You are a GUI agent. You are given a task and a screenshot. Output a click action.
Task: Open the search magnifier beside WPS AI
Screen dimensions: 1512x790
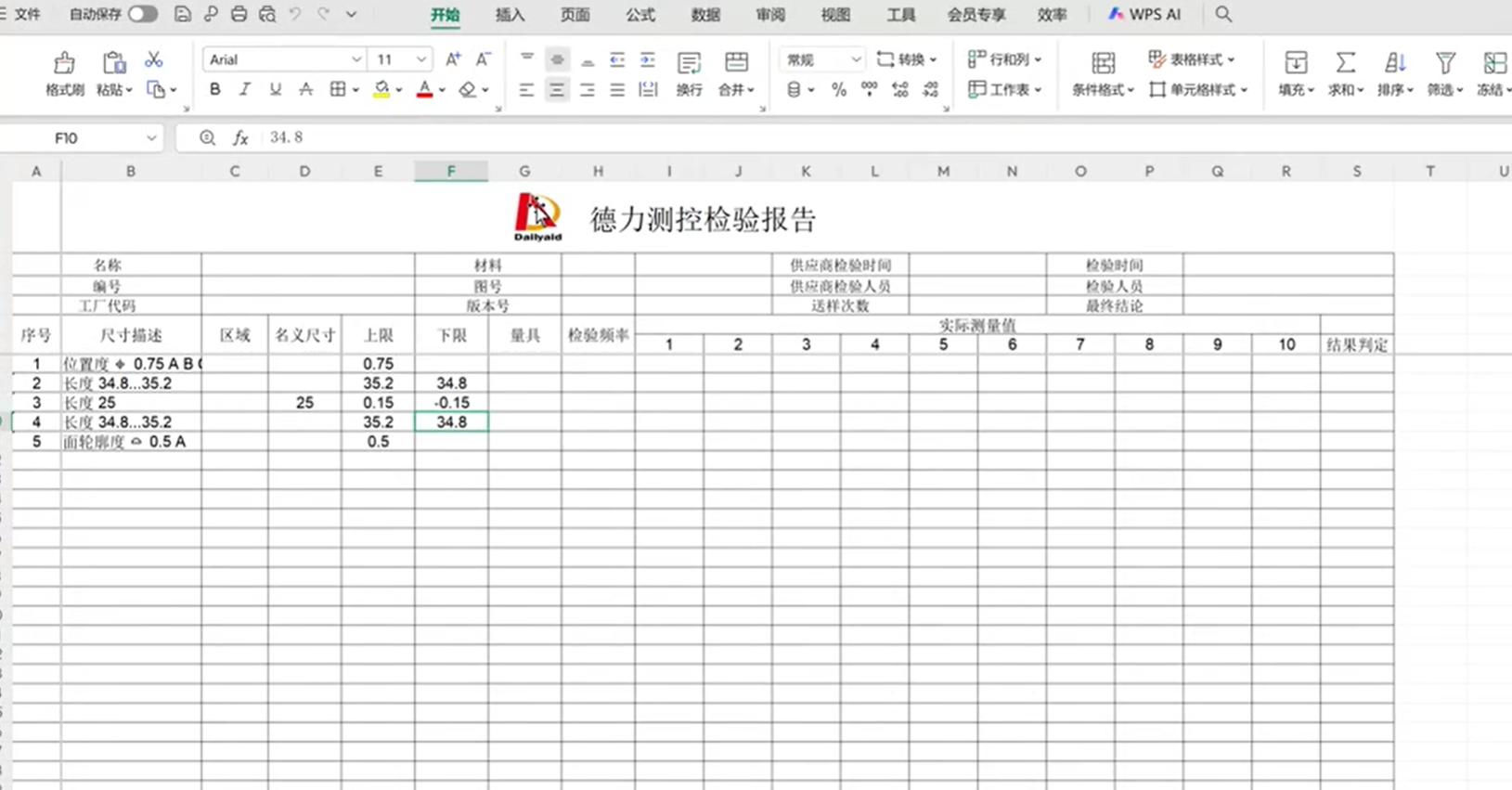point(1223,14)
